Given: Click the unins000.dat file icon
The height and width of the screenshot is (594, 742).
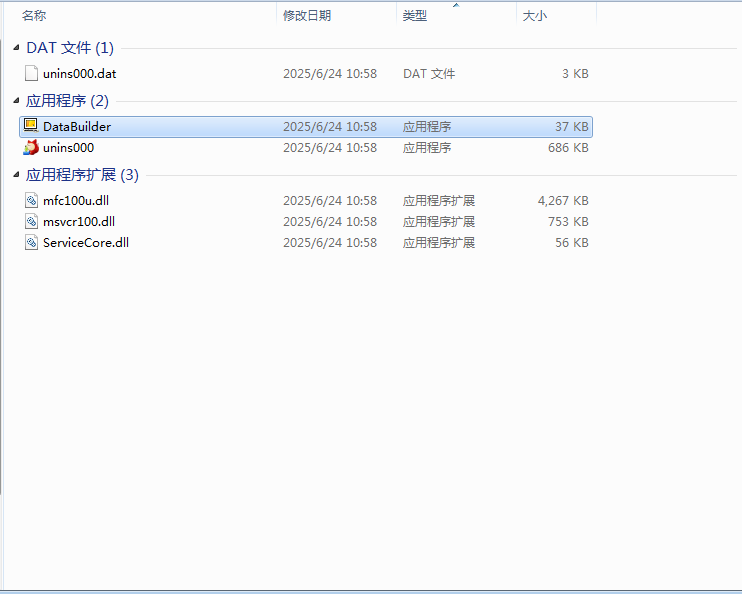Looking at the screenshot, I should click(x=31, y=73).
